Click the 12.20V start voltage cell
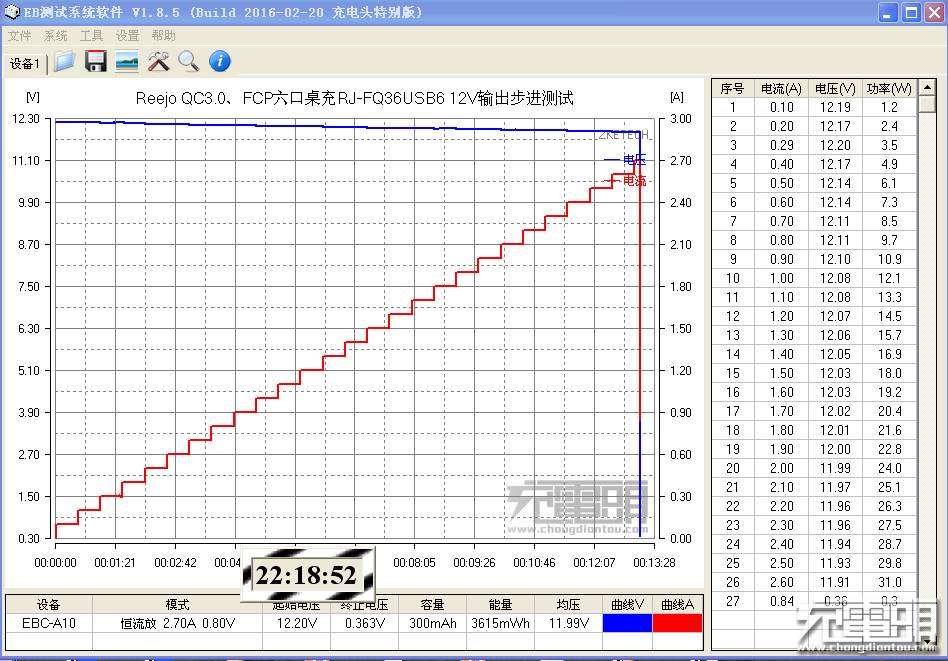 [296, 623]
